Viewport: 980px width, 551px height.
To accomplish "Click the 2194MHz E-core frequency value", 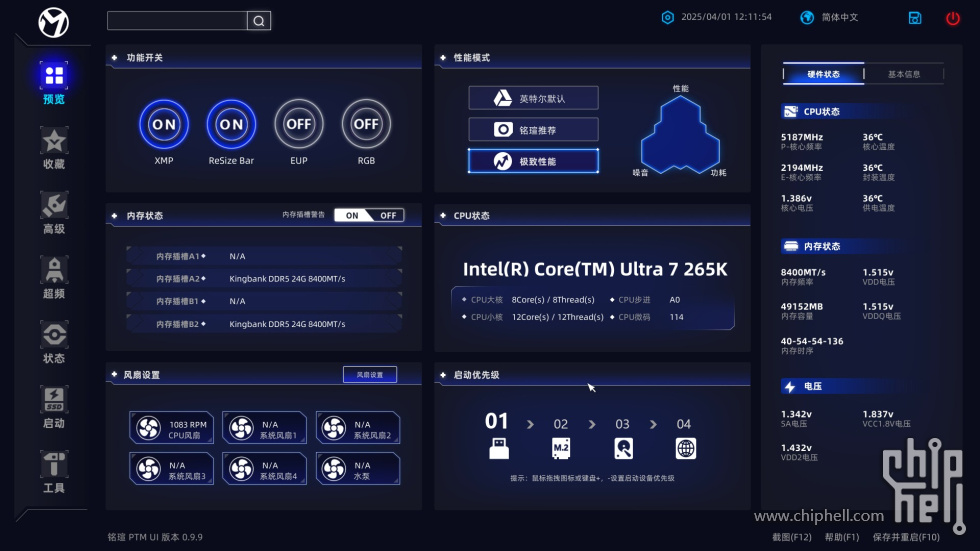I will point(802,167).
